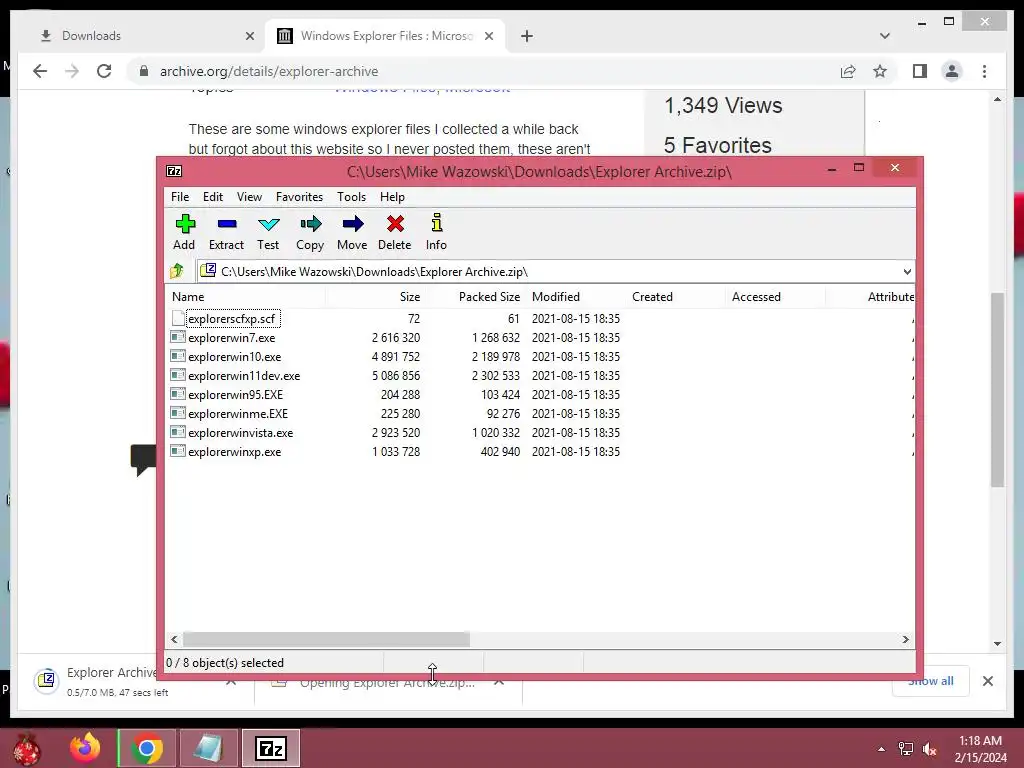Viewport: 1024px width, 768px height.
Task: Open the Tools menu in 7-Zip
Action: pos(351,197)
